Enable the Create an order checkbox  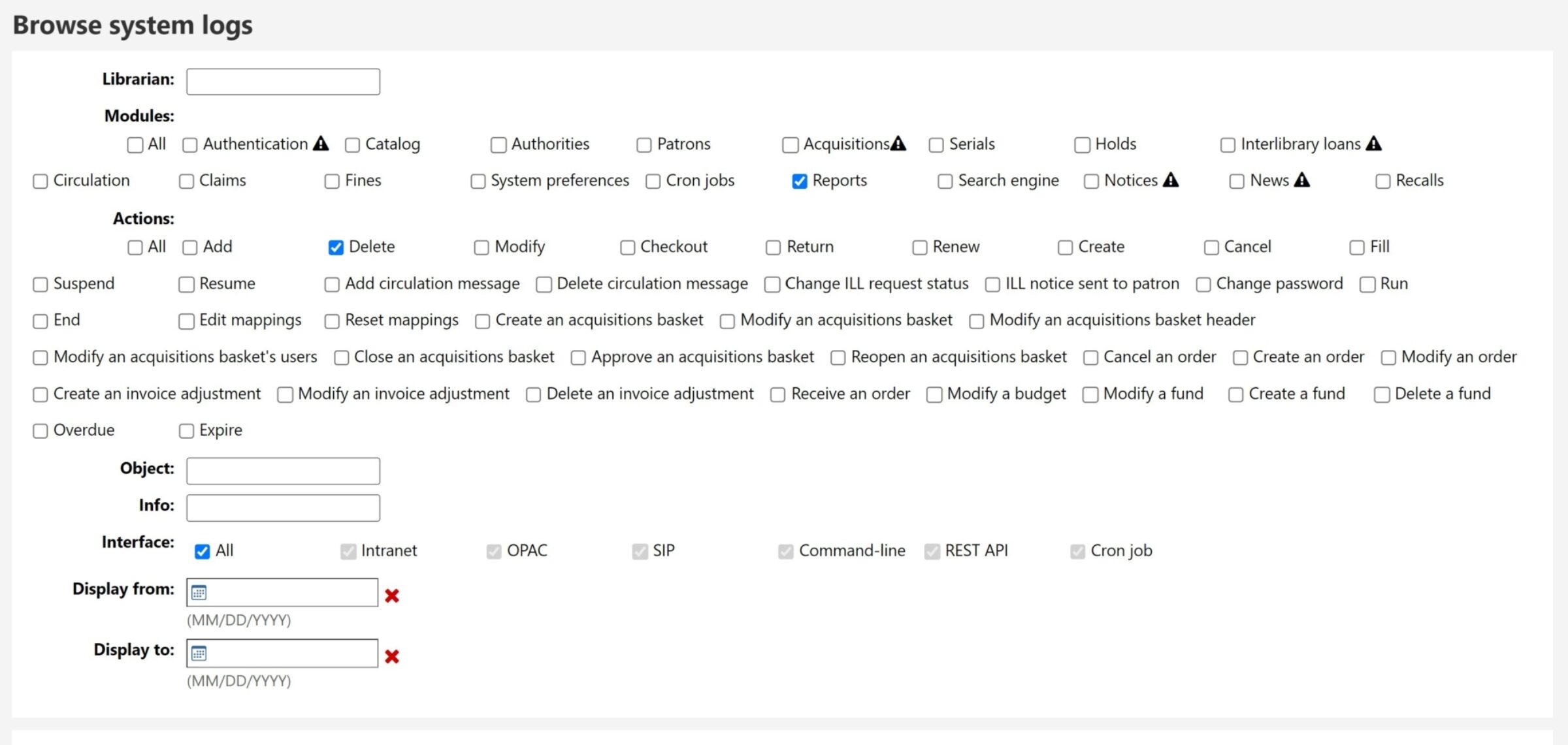pos(1240,358)
